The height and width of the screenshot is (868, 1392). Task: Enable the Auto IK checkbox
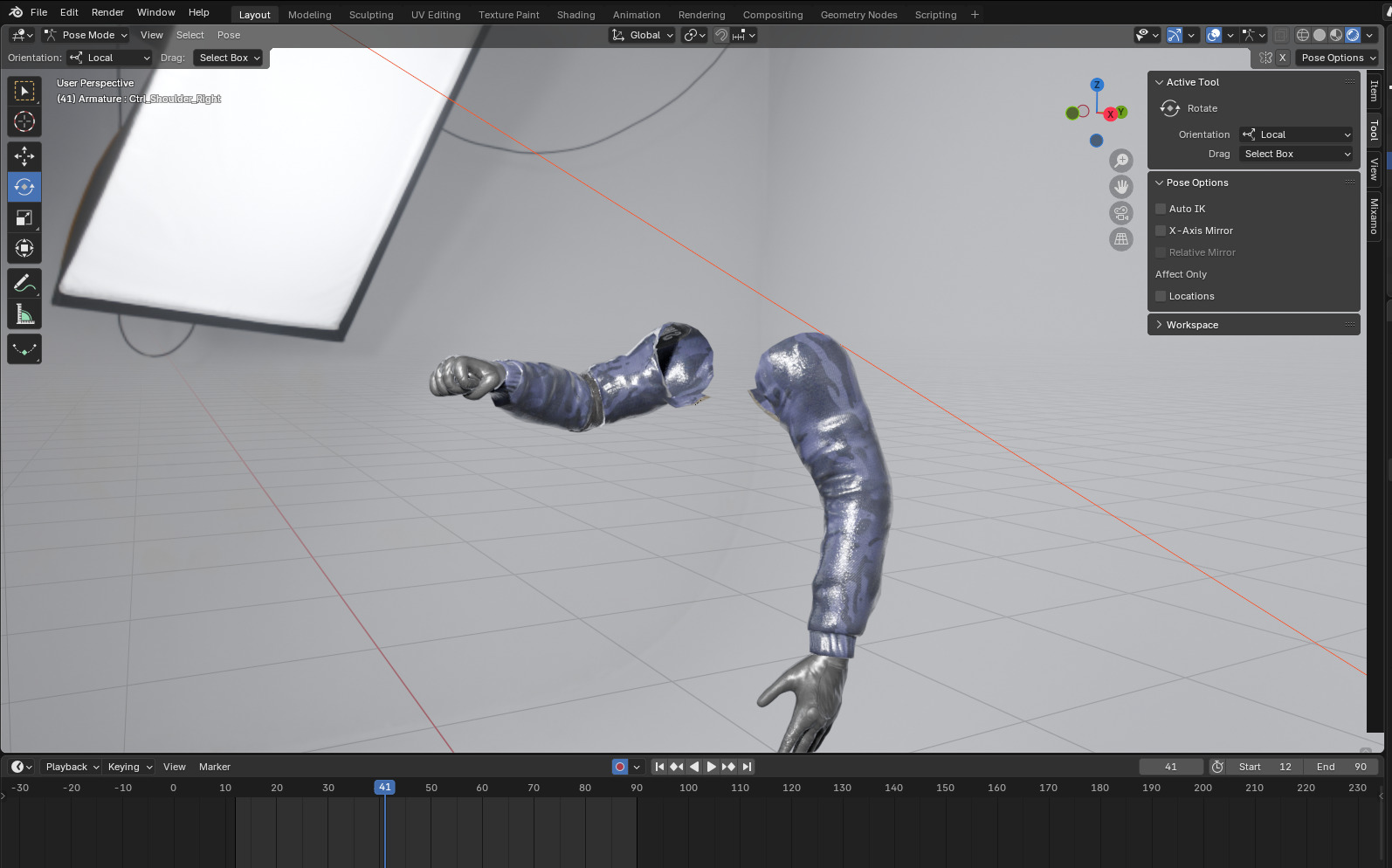point(1161,209)
